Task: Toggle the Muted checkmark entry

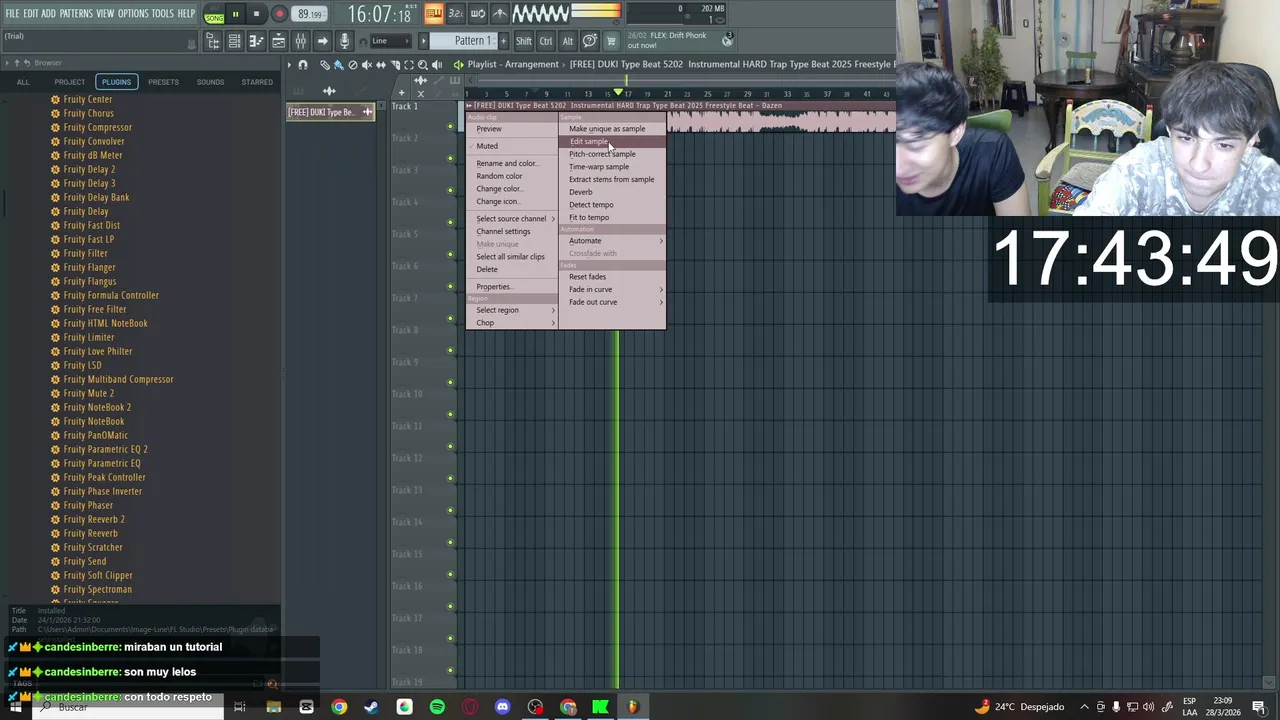Action: (x=512, y=146)
